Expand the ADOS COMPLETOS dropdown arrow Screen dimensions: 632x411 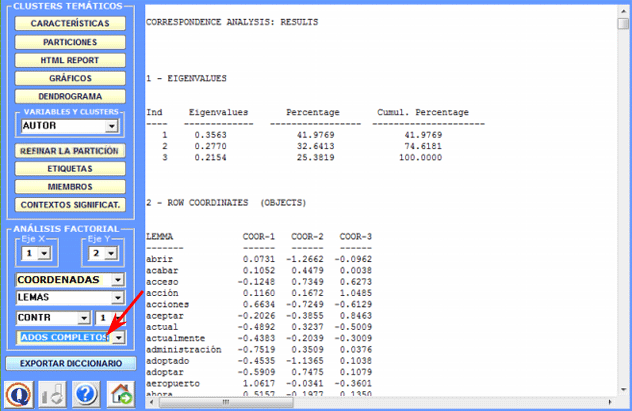point(119,338)
